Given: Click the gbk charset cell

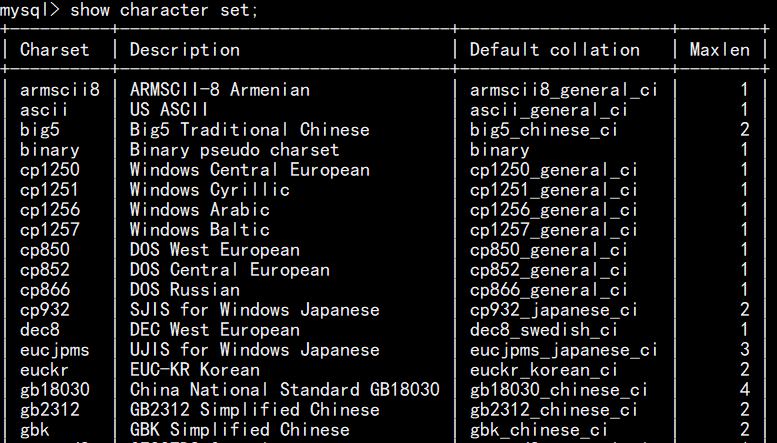Looking at the screenshot, I should click(x=35, y=430).
